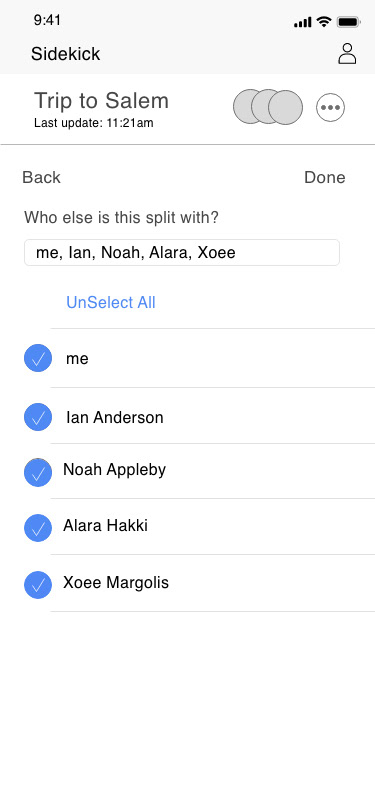The width and height of the screenshot is (375, 812).
Task: Uncheck the 'me' checkbox
Action: point(38,358)
